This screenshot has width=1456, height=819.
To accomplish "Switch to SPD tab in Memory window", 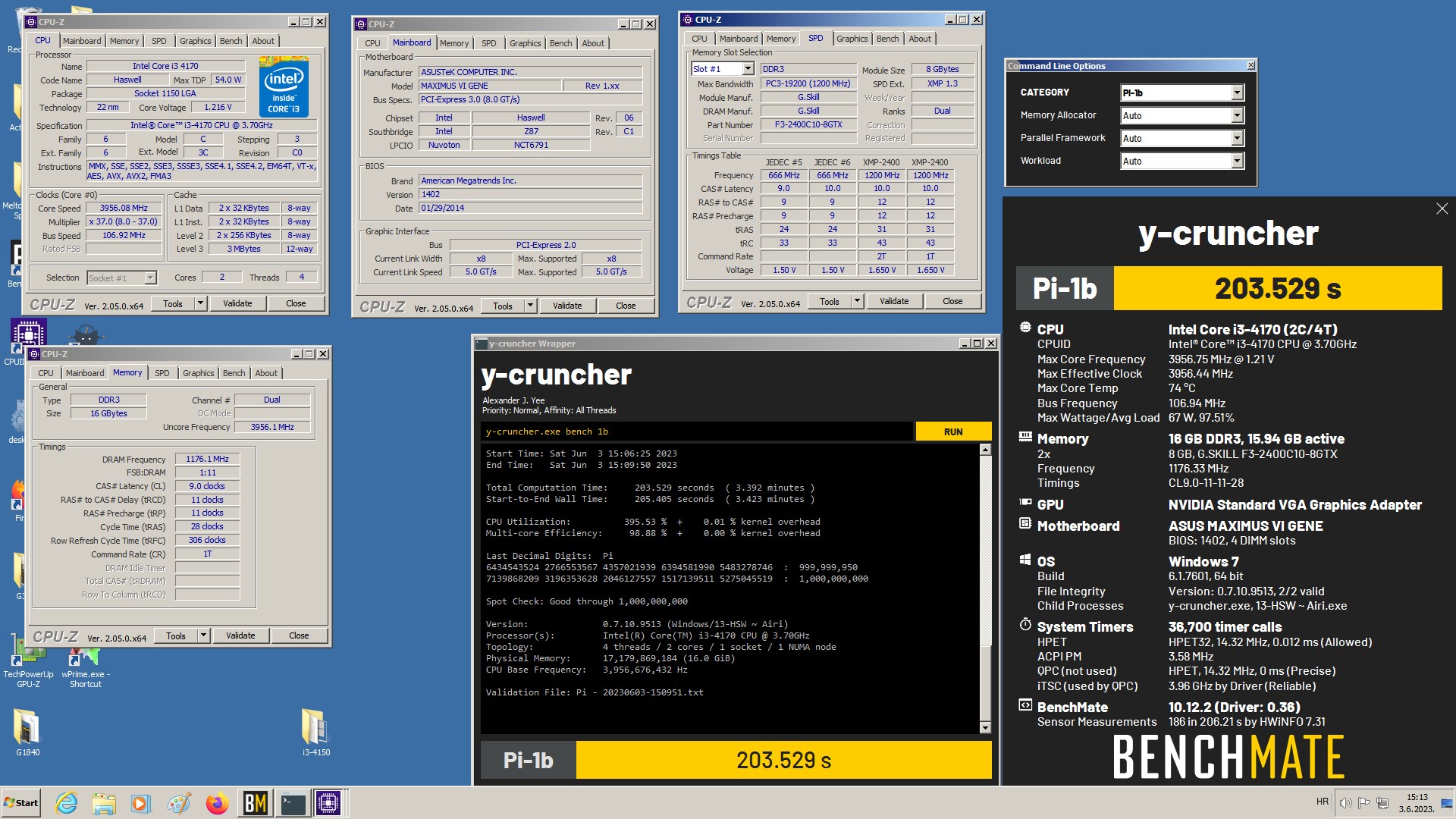I will point(162,373).
